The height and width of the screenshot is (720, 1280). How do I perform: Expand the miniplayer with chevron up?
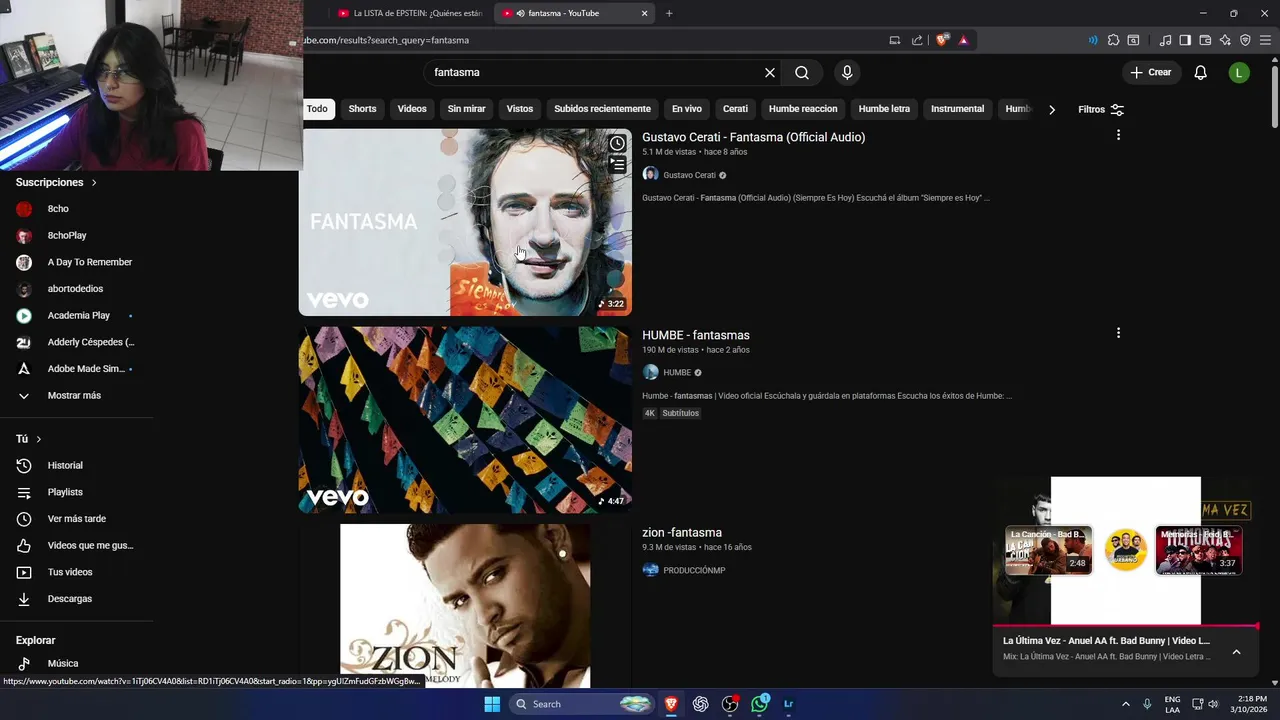(1236, 652)
